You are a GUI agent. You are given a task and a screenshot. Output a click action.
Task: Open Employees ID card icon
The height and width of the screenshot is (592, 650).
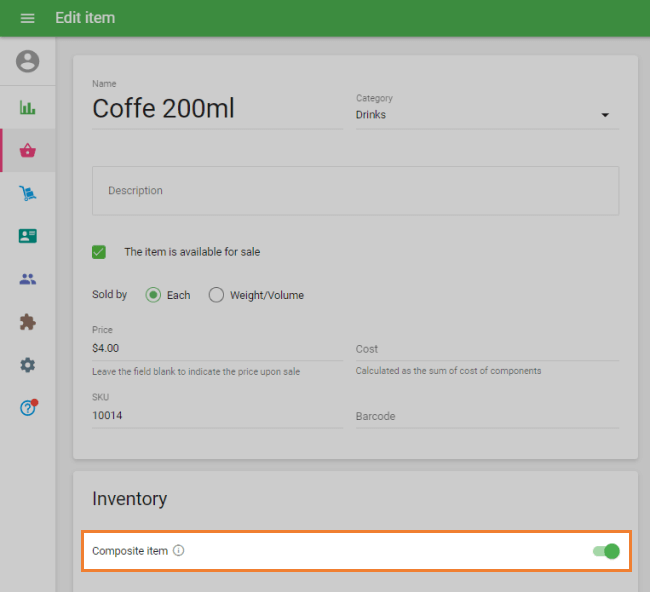point(27,236)
